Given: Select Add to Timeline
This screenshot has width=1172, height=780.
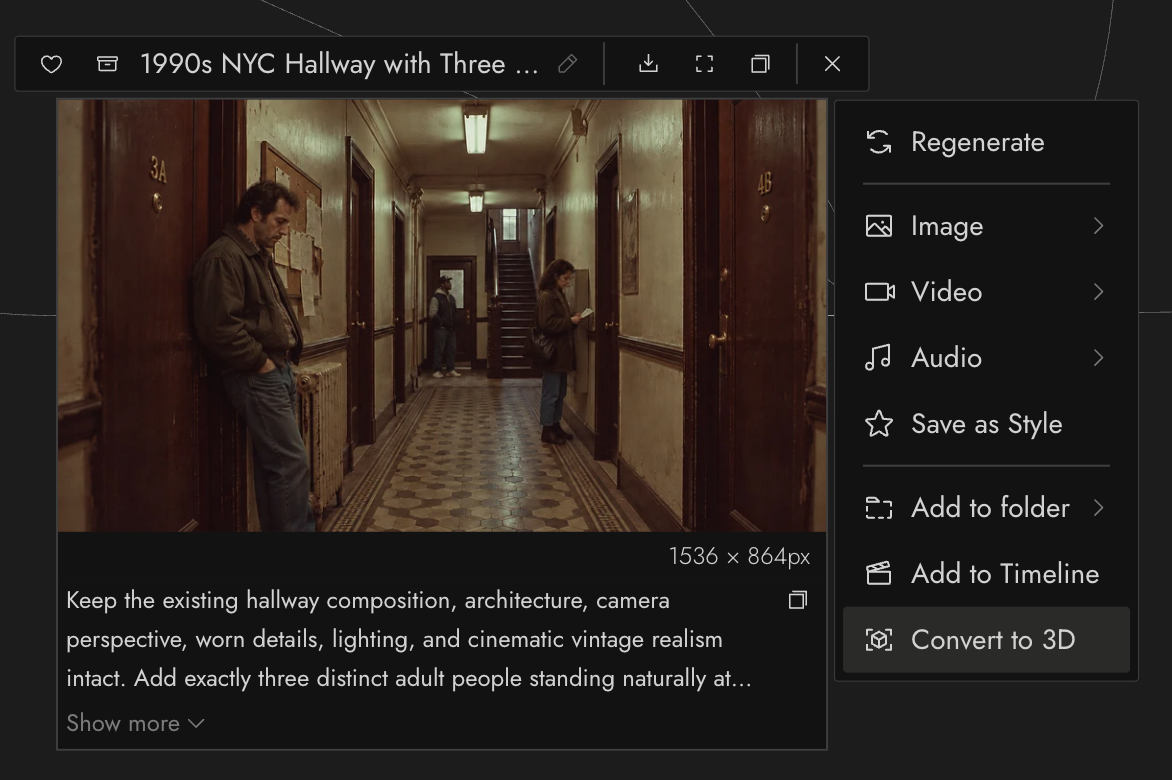Looking at the screenshot, I should [986, 573].
